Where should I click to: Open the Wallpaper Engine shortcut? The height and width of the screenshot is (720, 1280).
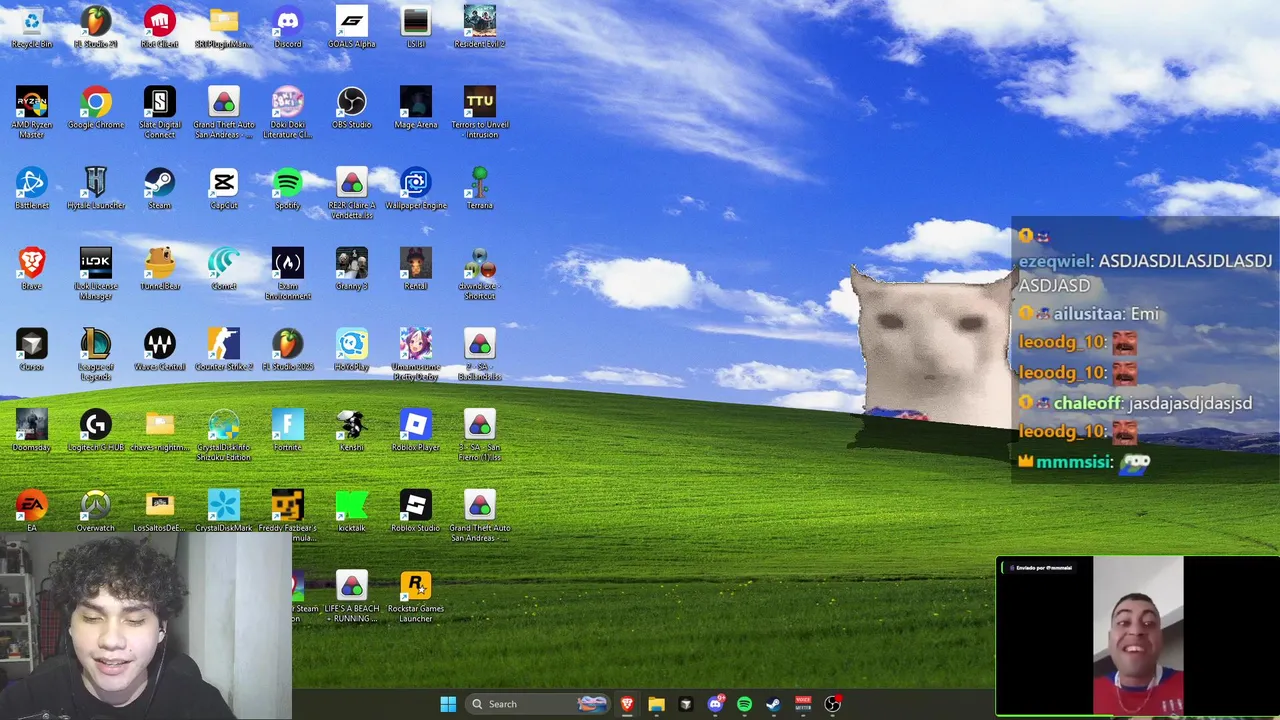tap(416, 188)
